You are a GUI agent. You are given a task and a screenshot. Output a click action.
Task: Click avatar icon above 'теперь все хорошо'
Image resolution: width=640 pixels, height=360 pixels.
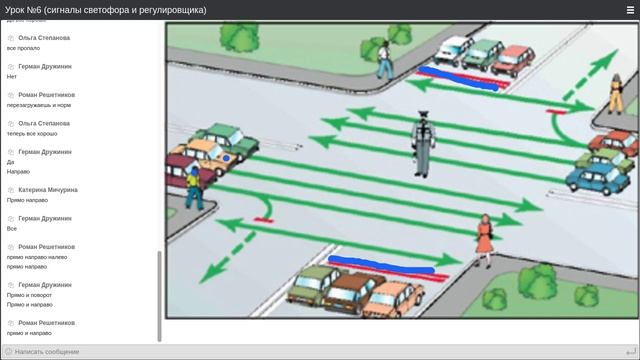[11, 124]
